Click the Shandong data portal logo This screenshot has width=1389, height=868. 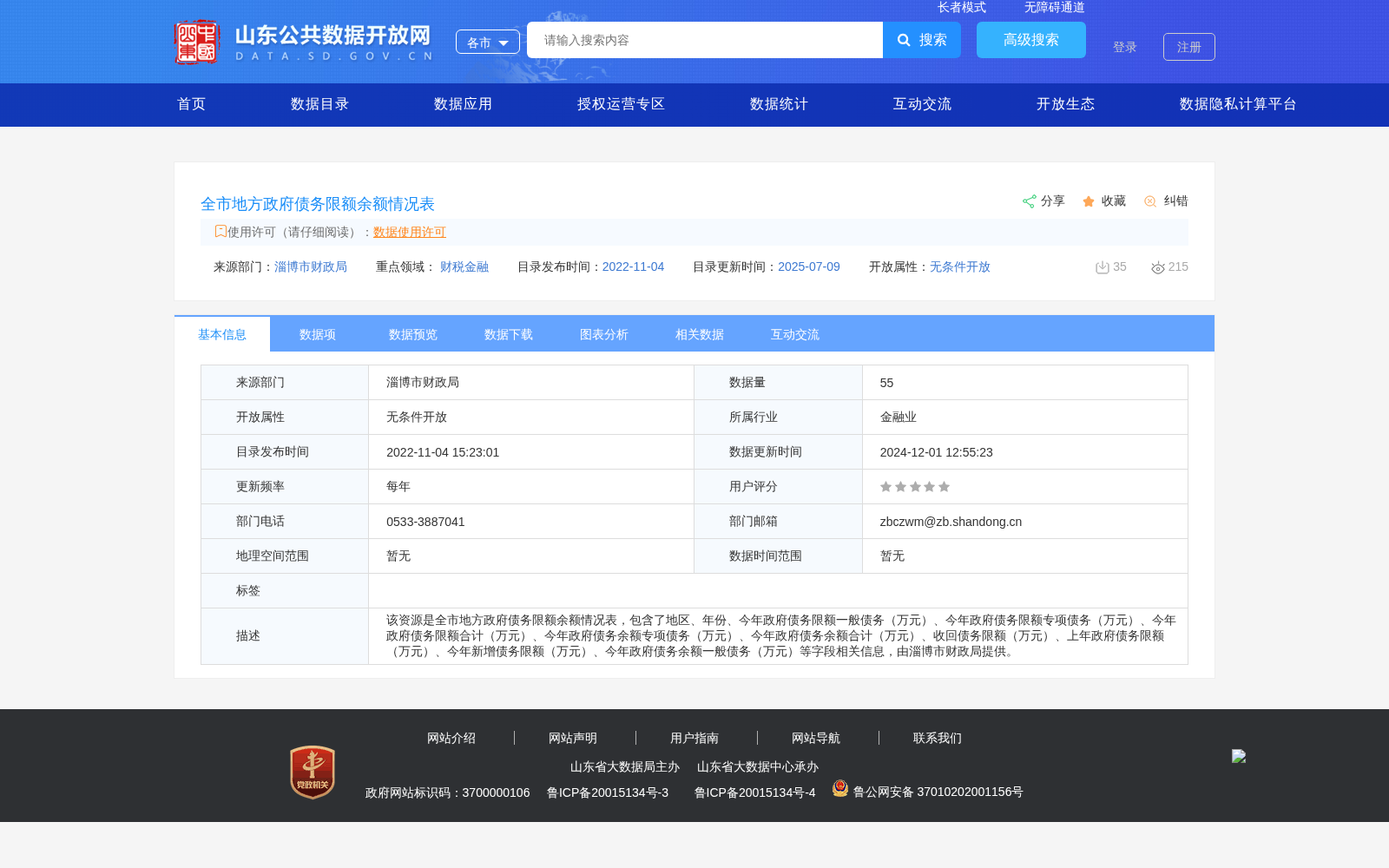click(x=304, y=42)
